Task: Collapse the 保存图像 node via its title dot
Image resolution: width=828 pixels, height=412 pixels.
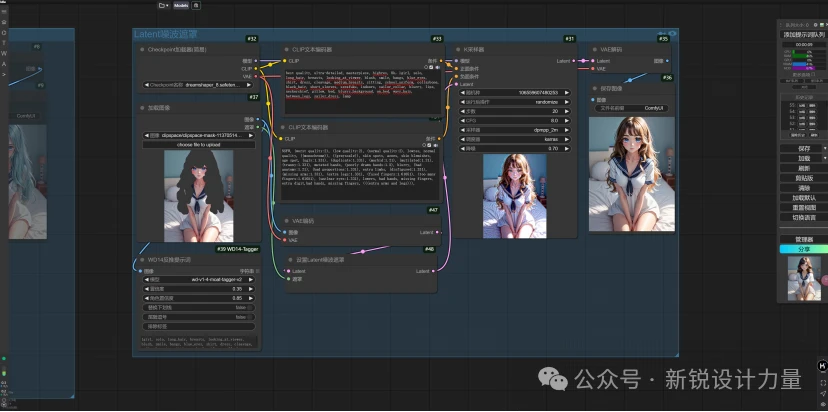Action: pos(595,89)
